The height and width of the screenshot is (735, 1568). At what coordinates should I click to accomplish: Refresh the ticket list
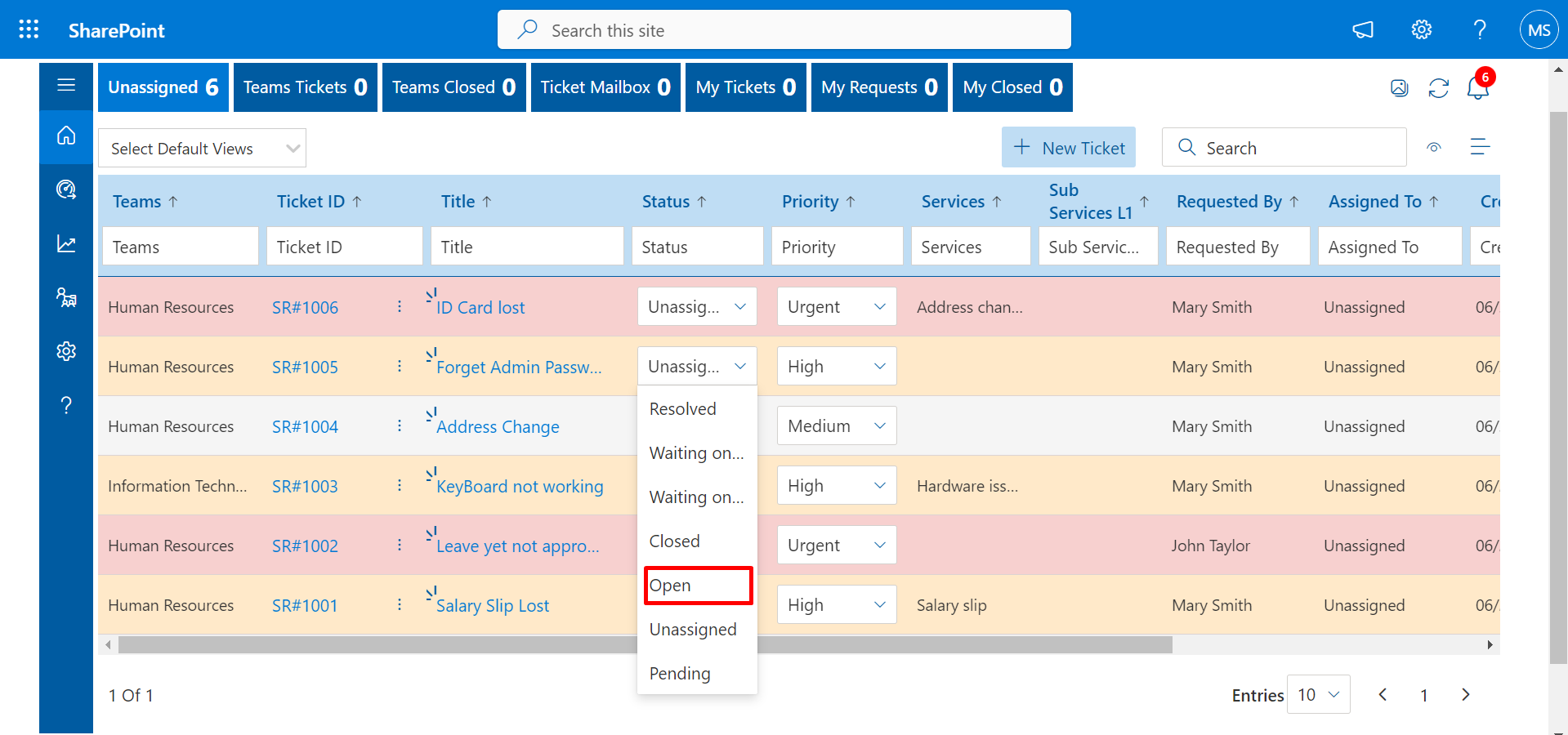click(1439, 88)
